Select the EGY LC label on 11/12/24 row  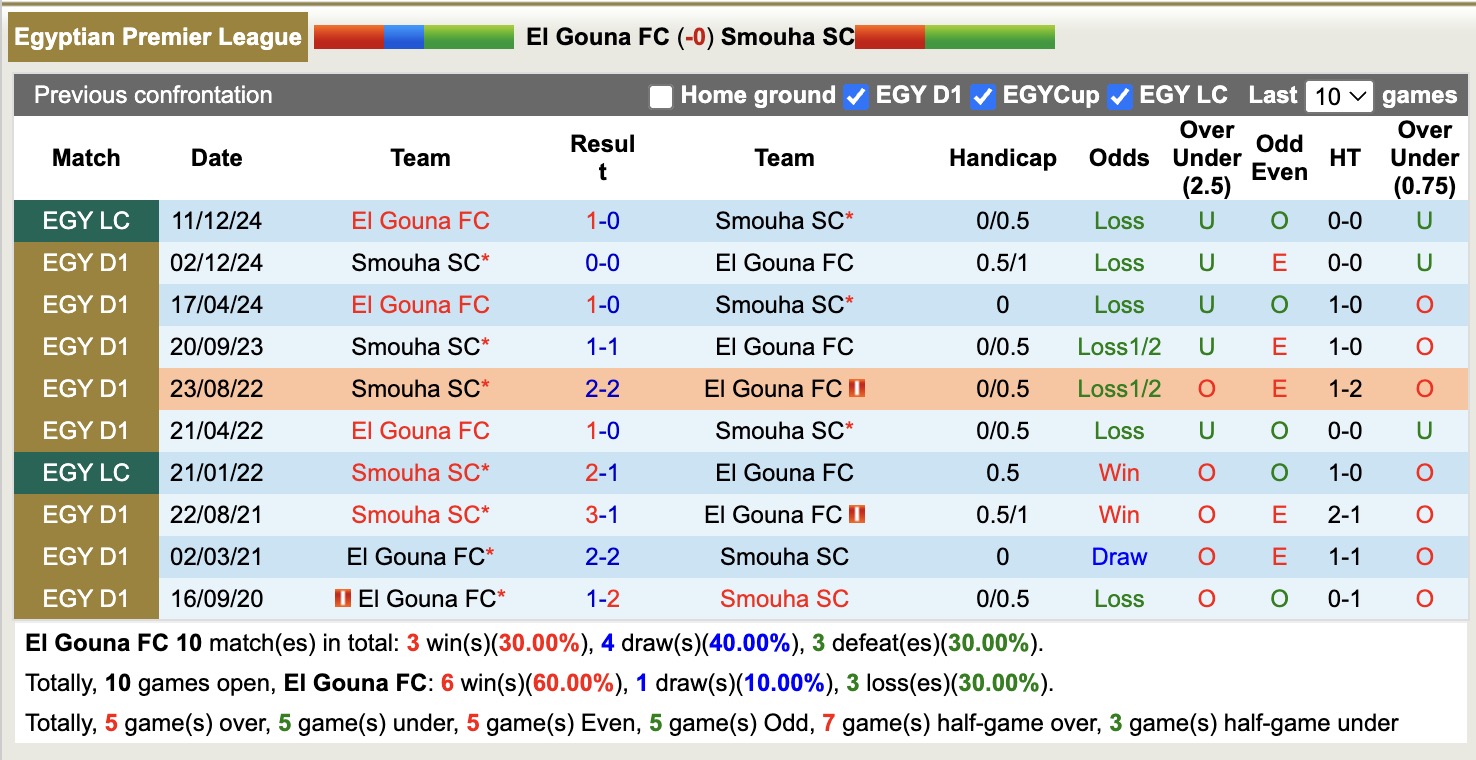click(86, 220)
